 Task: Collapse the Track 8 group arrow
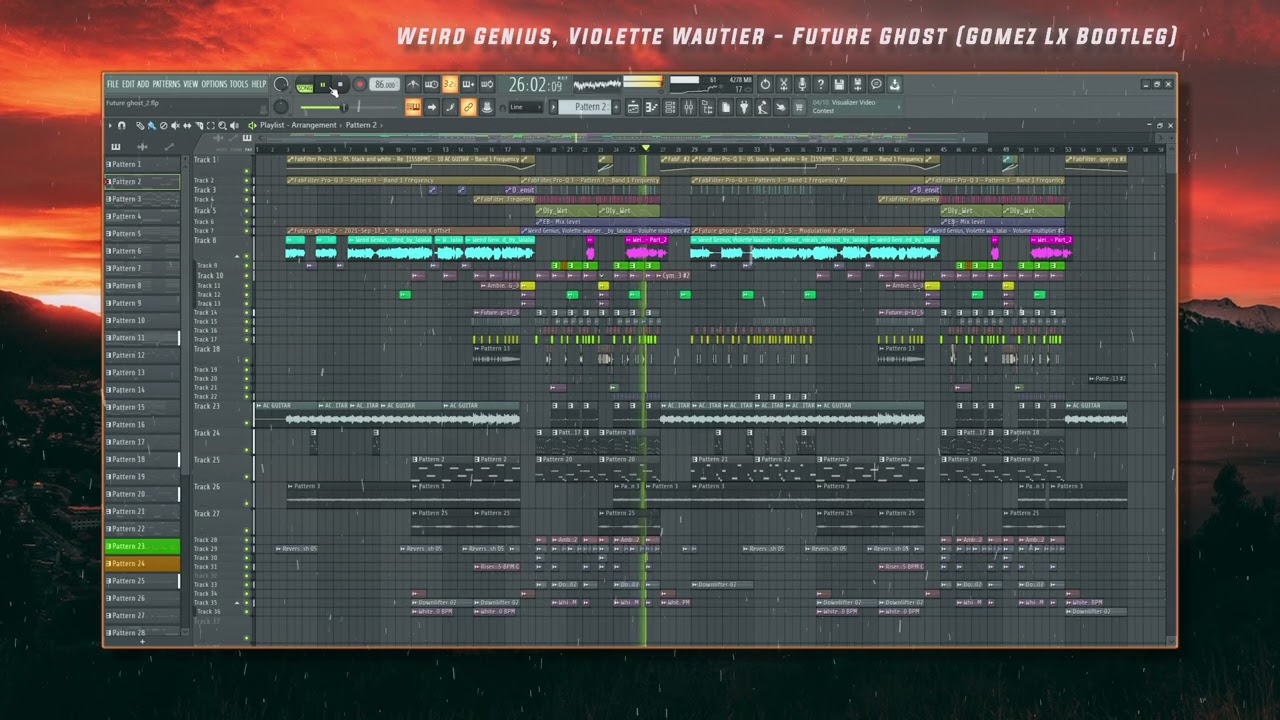tap(237, 256)
